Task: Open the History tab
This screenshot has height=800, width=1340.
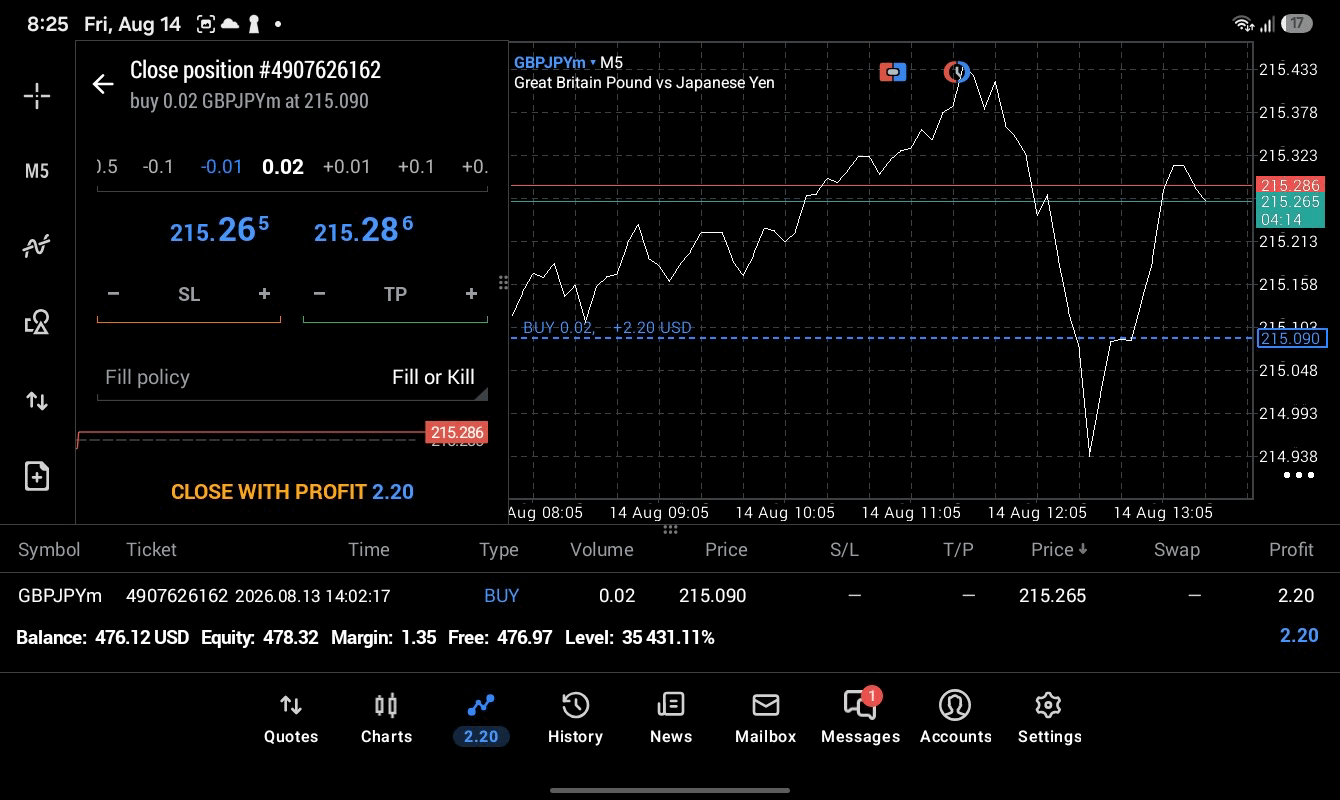Action: point(575,719)
